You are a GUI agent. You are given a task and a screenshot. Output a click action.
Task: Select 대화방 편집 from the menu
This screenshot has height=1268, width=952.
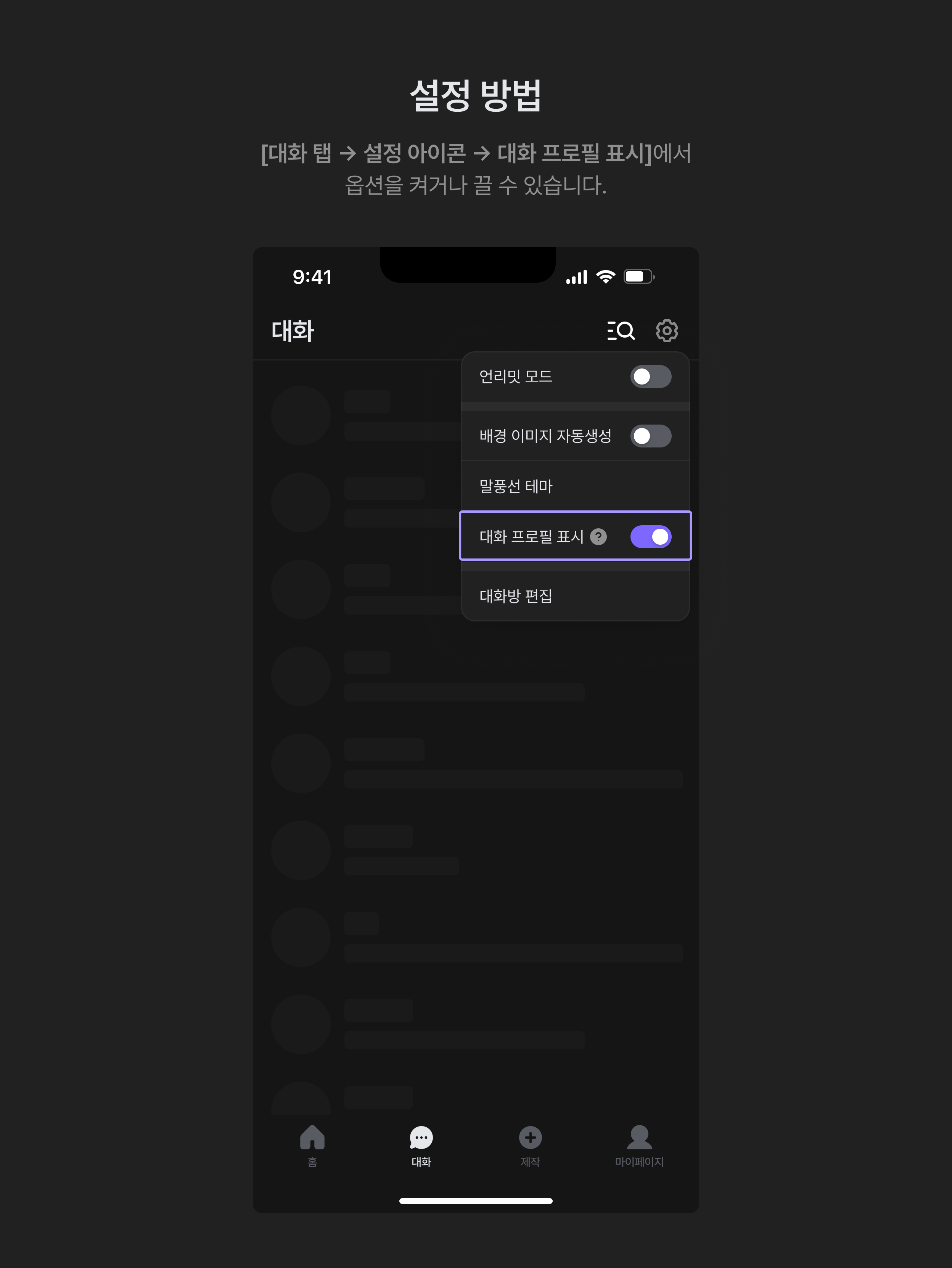[x=575, y=596]
